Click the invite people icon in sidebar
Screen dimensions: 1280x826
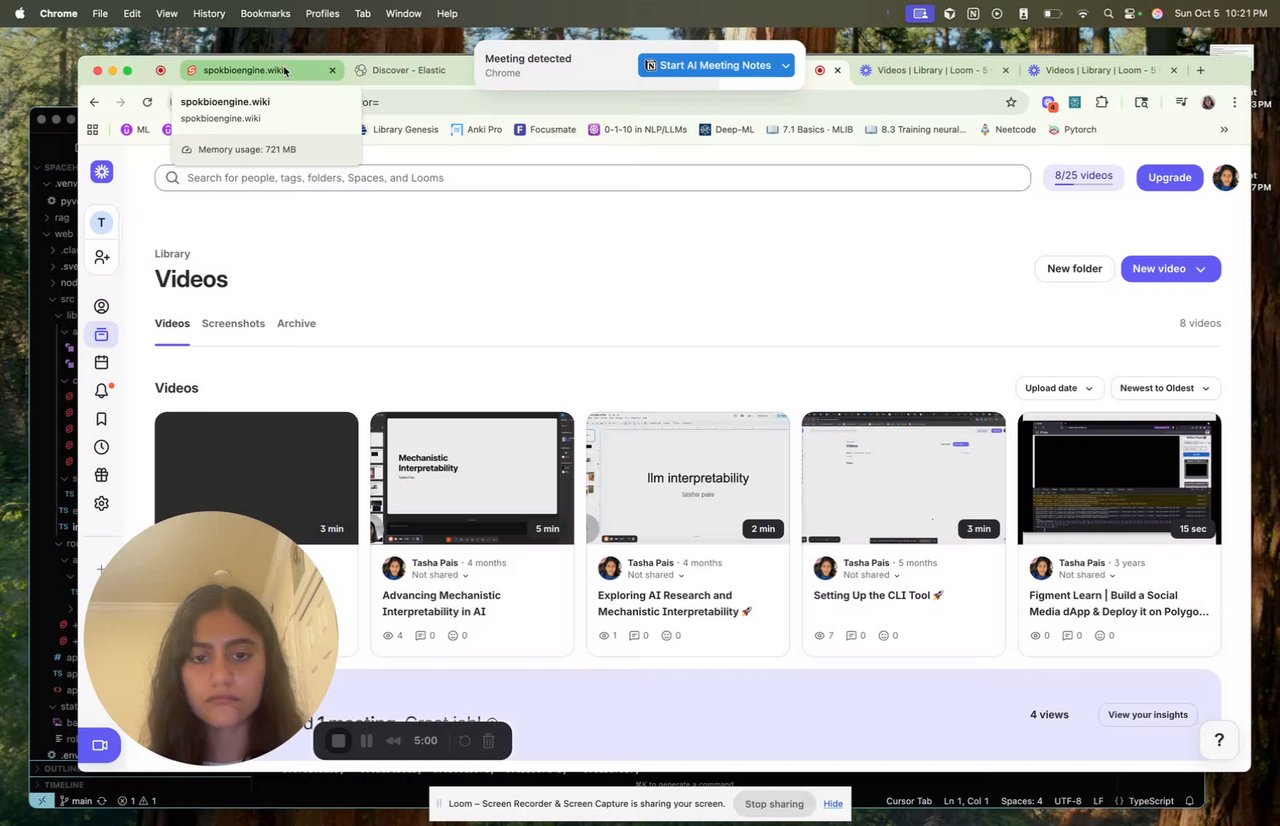point(101,257)
